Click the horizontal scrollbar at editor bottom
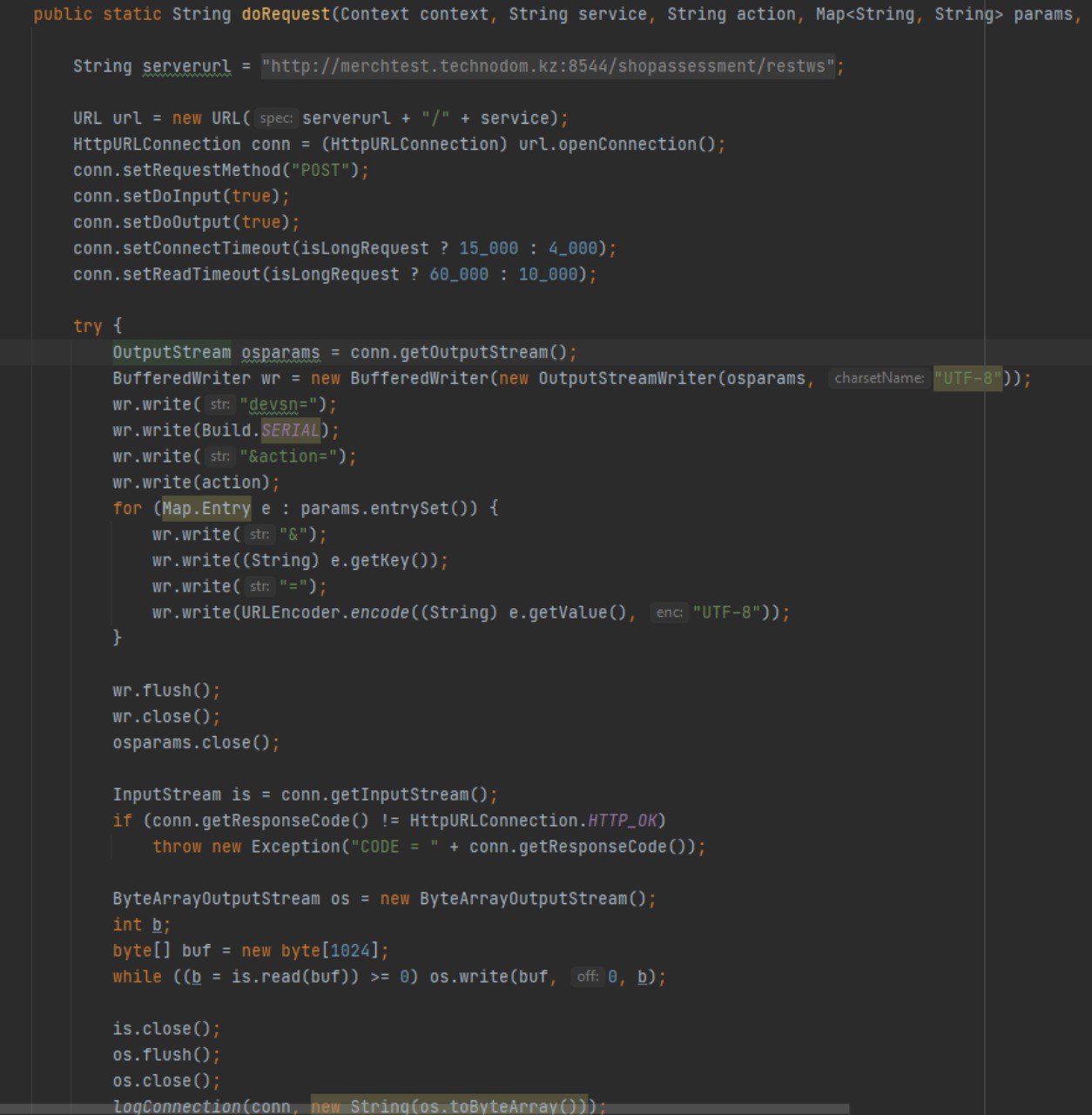 click(x=424, y=1110)
